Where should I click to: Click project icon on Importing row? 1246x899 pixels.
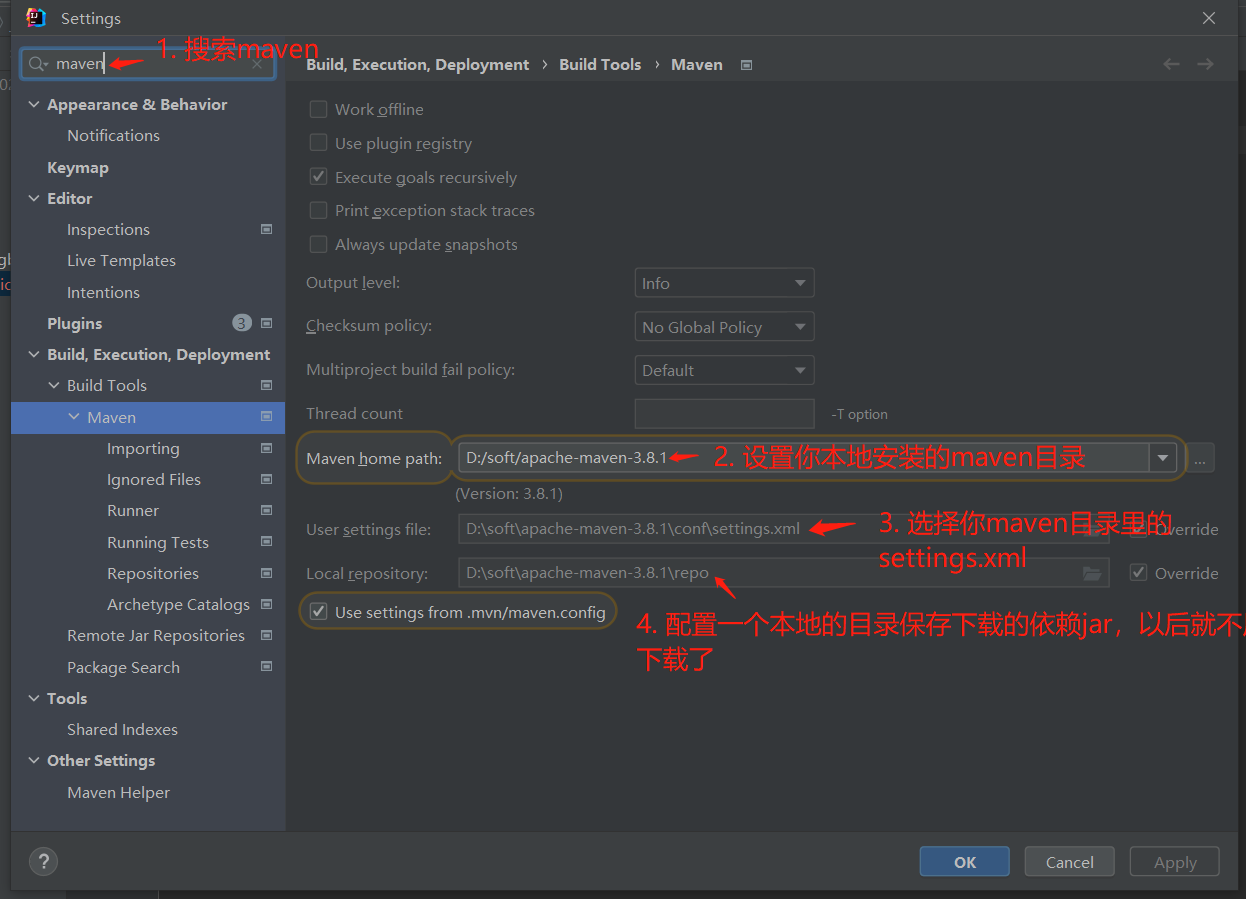pos(266,448)
